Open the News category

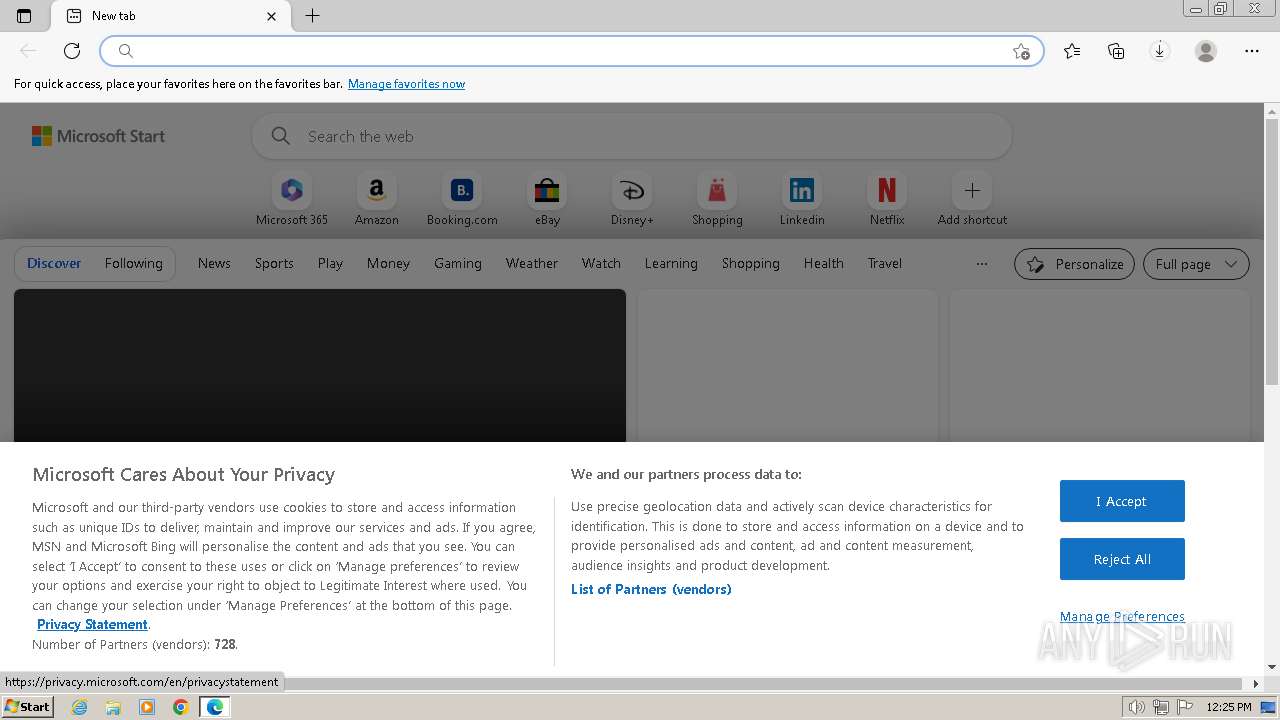coord(214,263)
